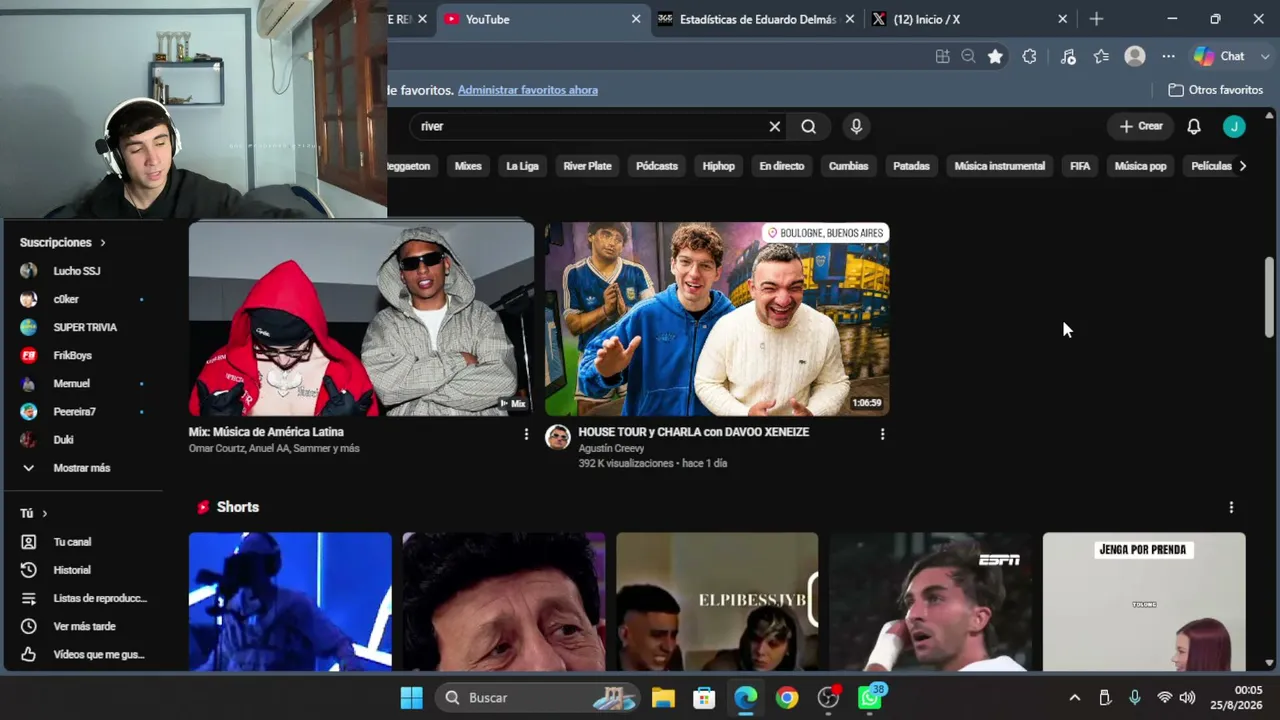Open the Copilot Chat button
This screenshot has width=1280, height=720.
click(x=1220, y=57)
